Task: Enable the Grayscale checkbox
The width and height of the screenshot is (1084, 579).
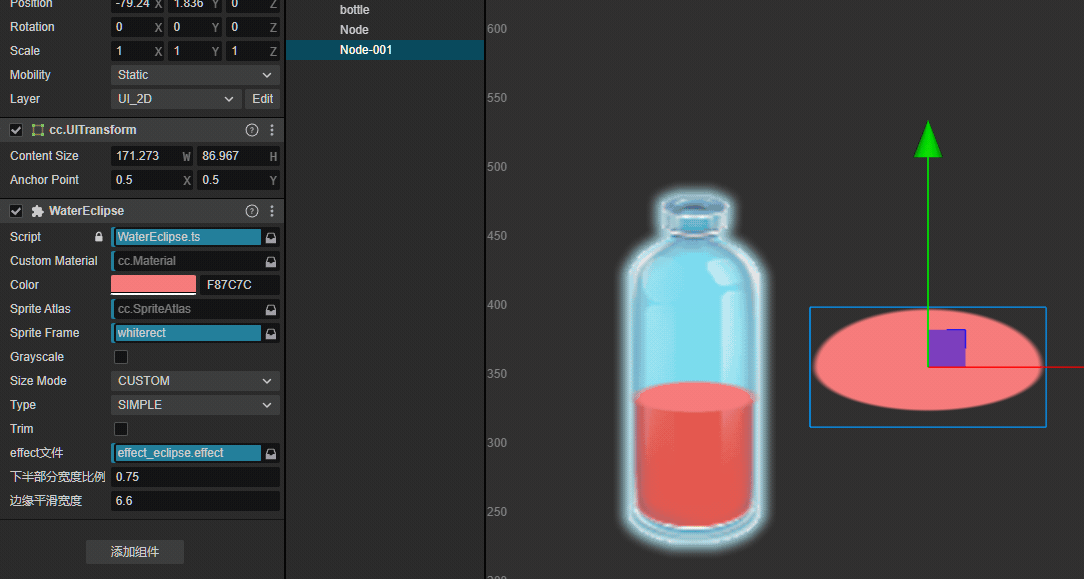Action: 121,357
